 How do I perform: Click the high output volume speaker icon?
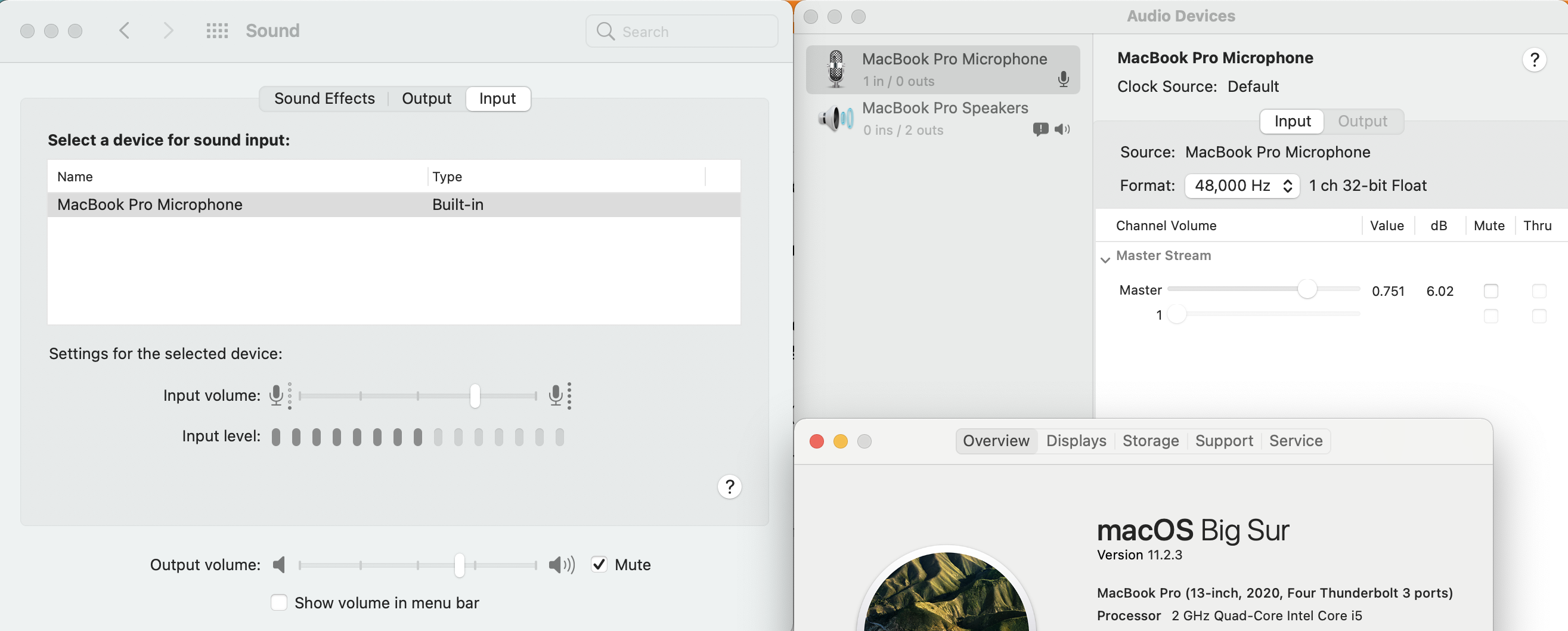(561, 565)
